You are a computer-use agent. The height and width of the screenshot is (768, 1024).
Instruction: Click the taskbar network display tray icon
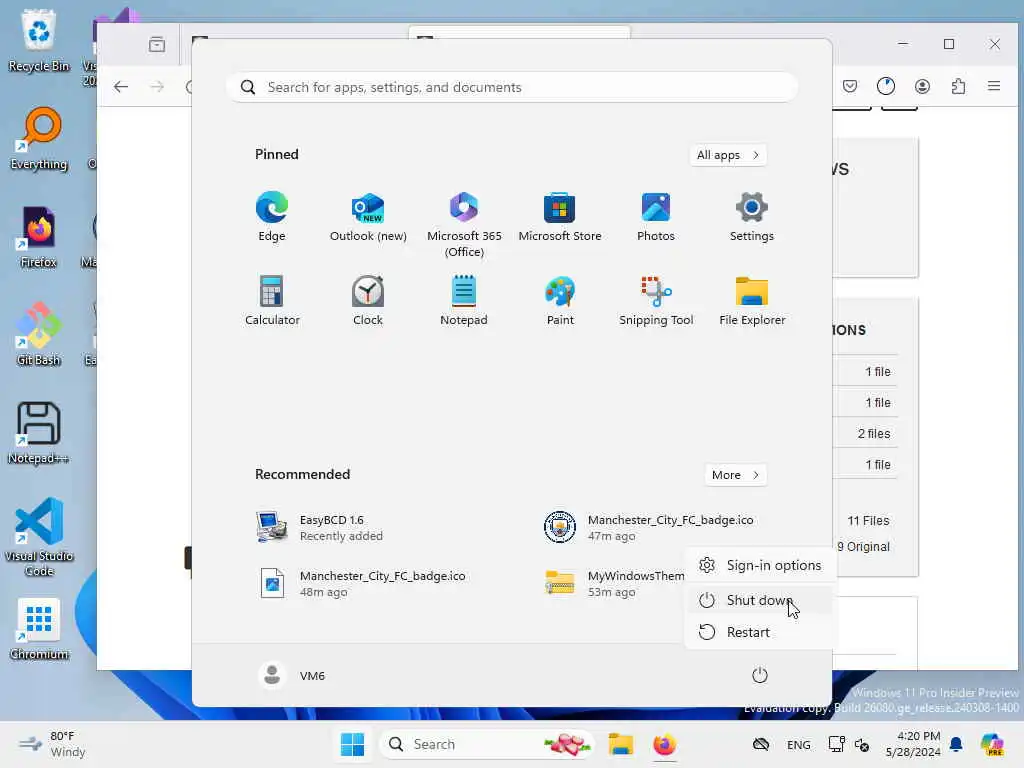[x=837, y=744]
